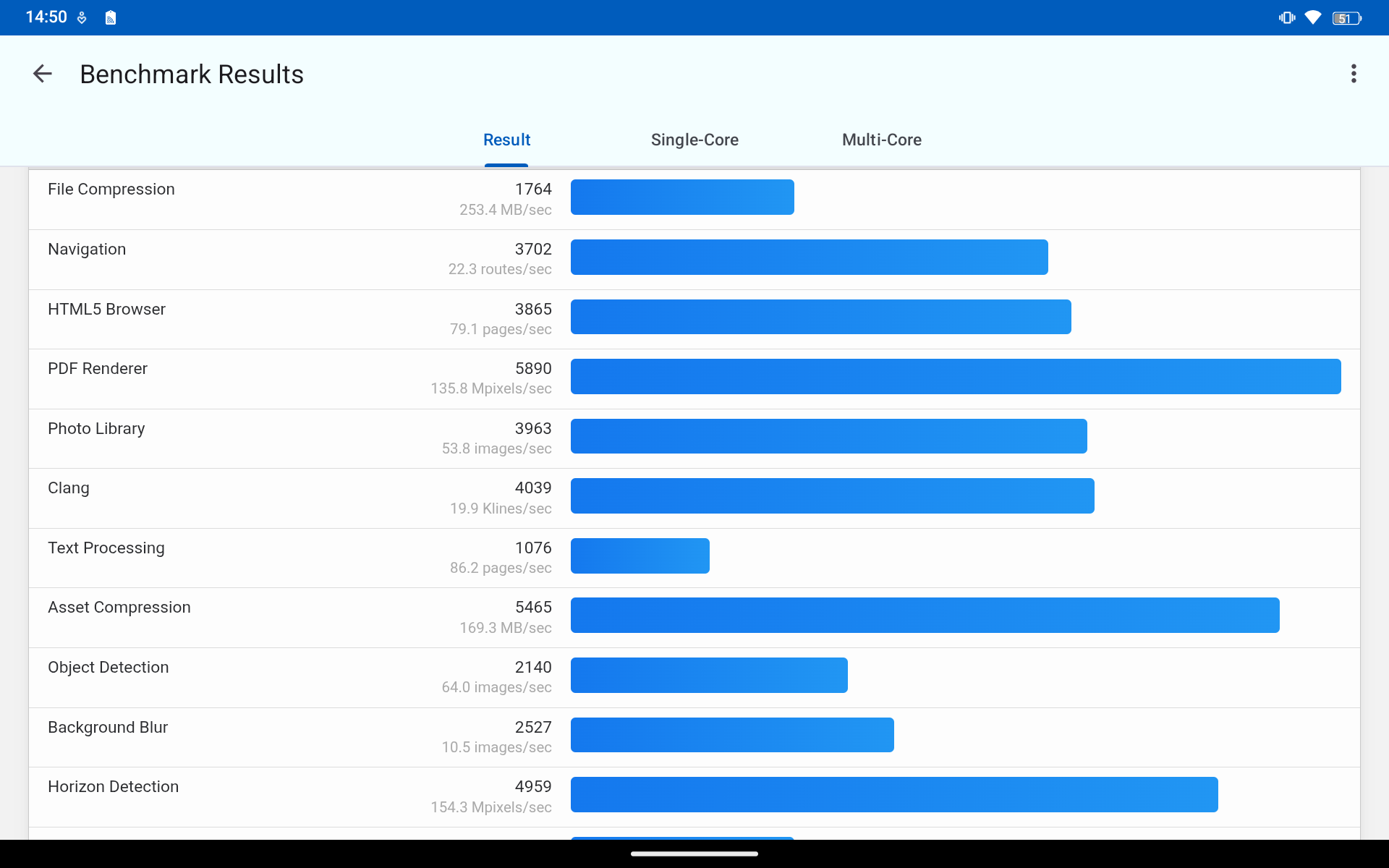1389x868 pixels.
Task: Tap the Text Processing score bar
Action: [x=640, y=556]
